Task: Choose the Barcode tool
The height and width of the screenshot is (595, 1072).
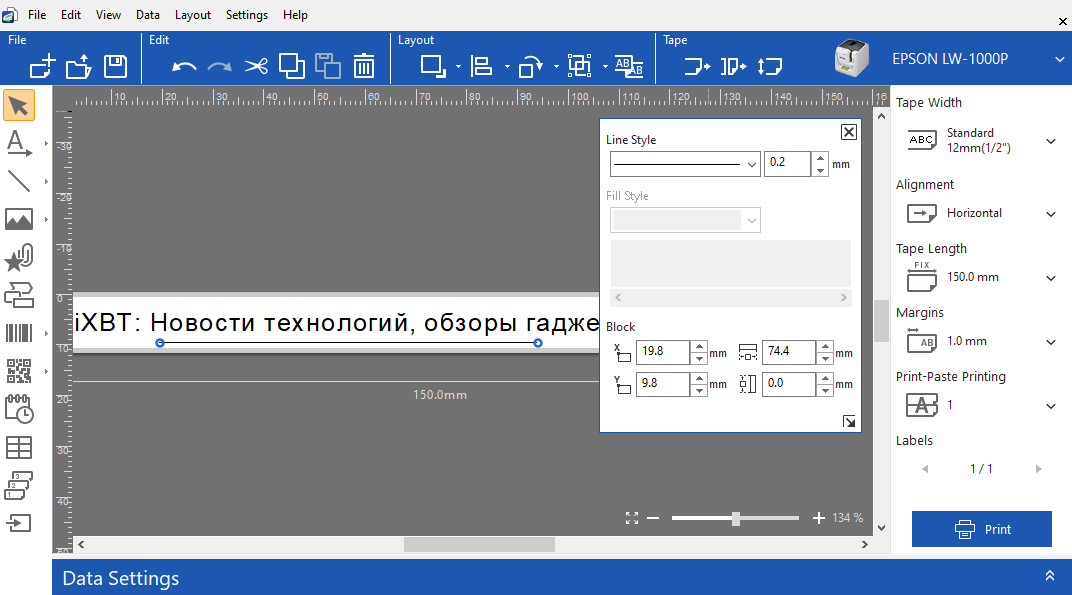Action: pyautogui.click(x=19, y=334)
